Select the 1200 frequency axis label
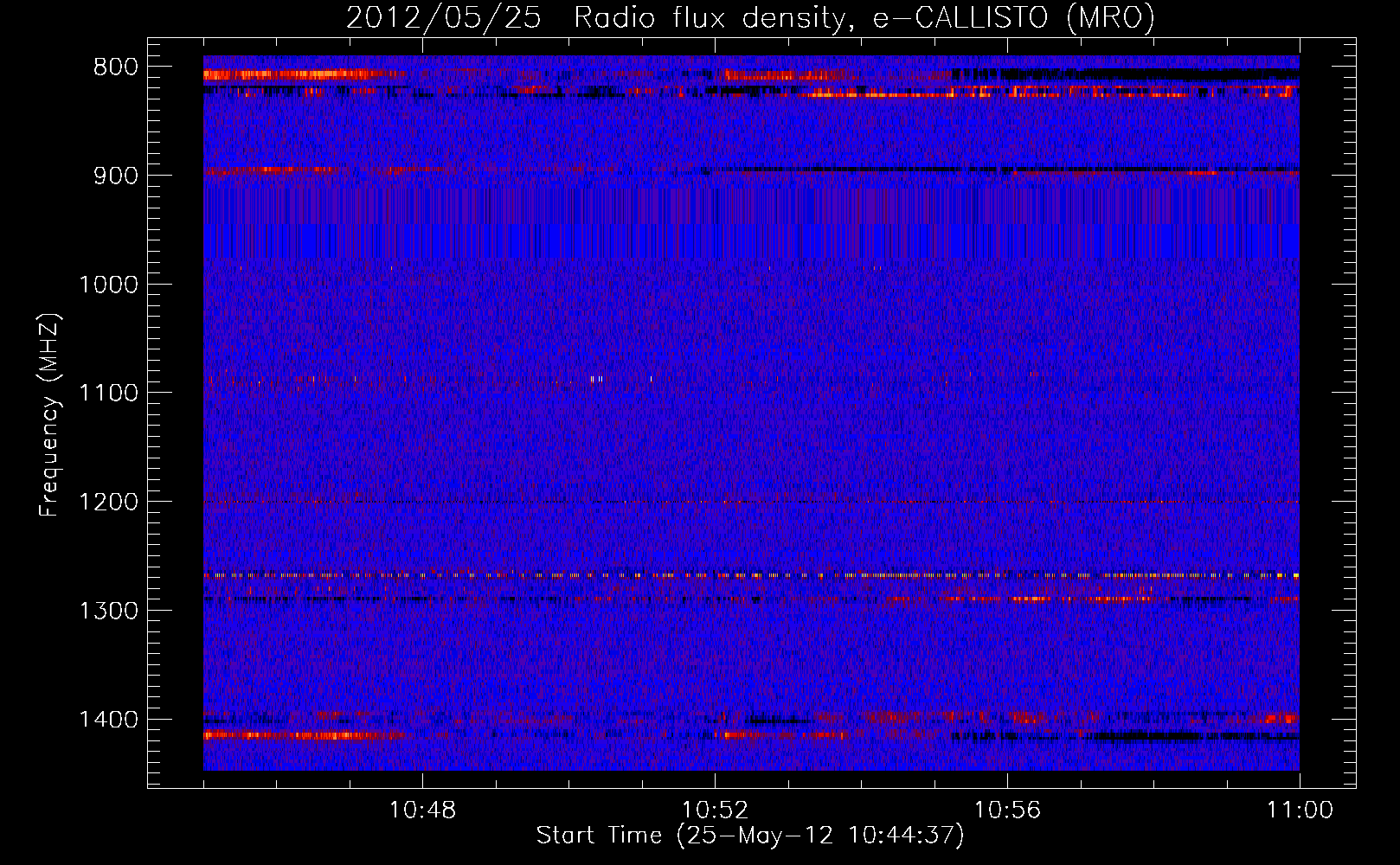The image size is (1400, 865). (108, 503)
